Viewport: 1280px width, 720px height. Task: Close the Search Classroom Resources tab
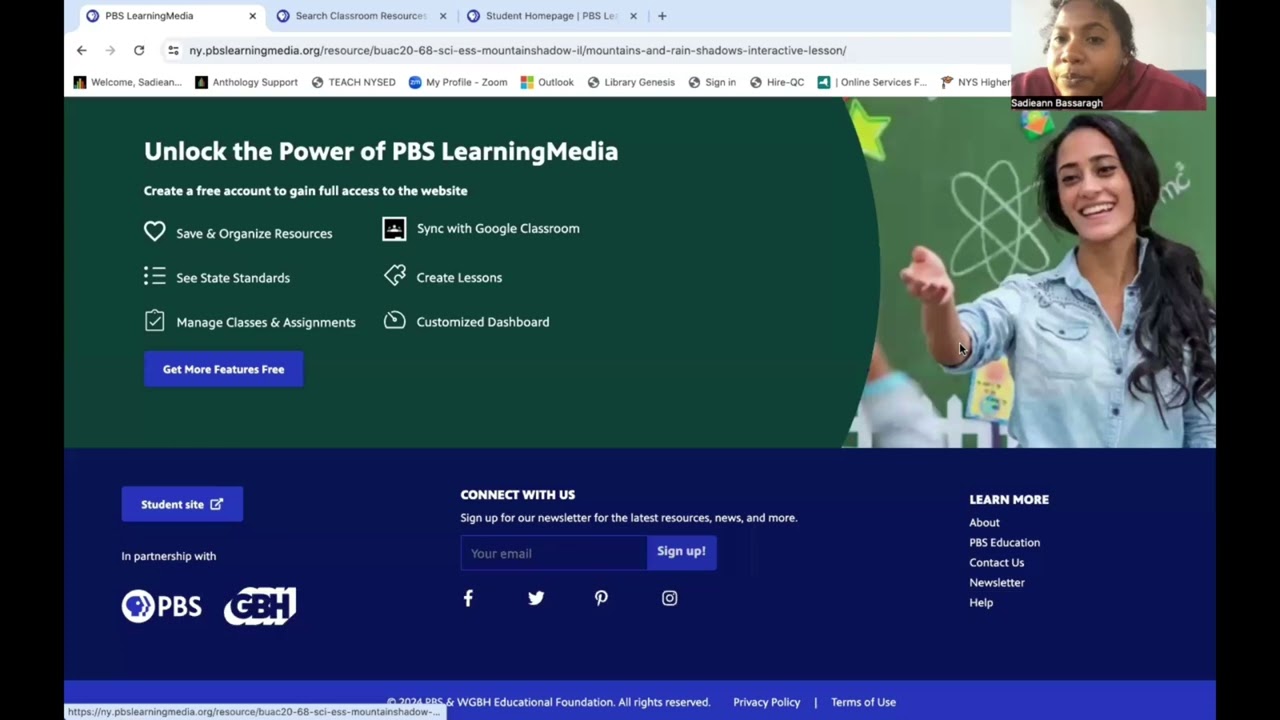(443, 16)
